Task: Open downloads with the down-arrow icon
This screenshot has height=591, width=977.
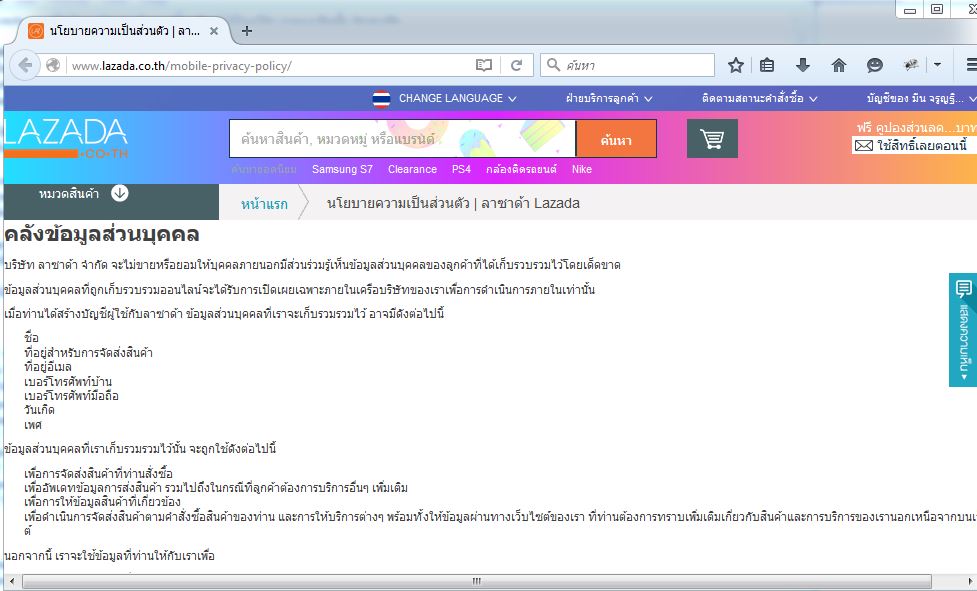Action: click(x=803, y=65)
